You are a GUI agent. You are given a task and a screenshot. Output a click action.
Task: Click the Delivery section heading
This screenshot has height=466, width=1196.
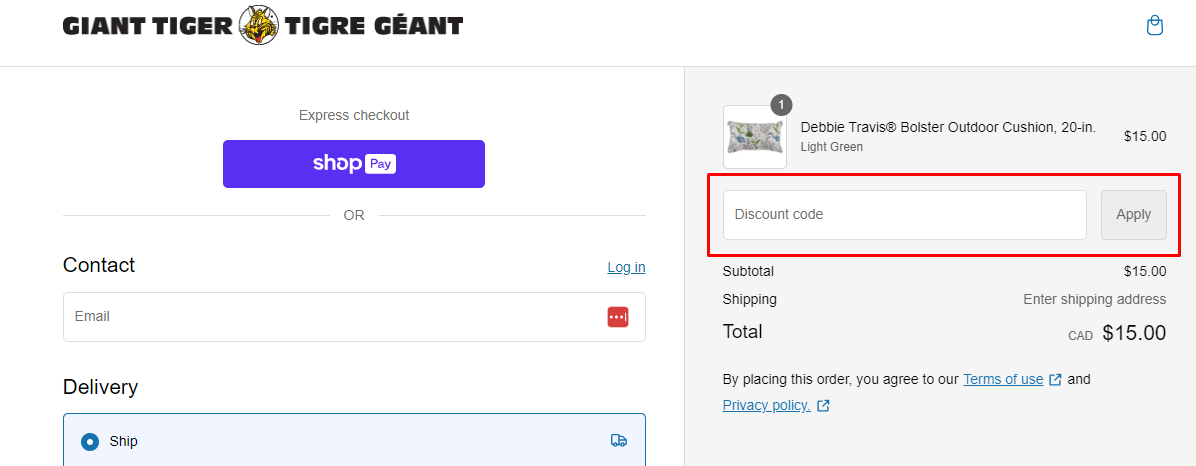click(101, 387)
